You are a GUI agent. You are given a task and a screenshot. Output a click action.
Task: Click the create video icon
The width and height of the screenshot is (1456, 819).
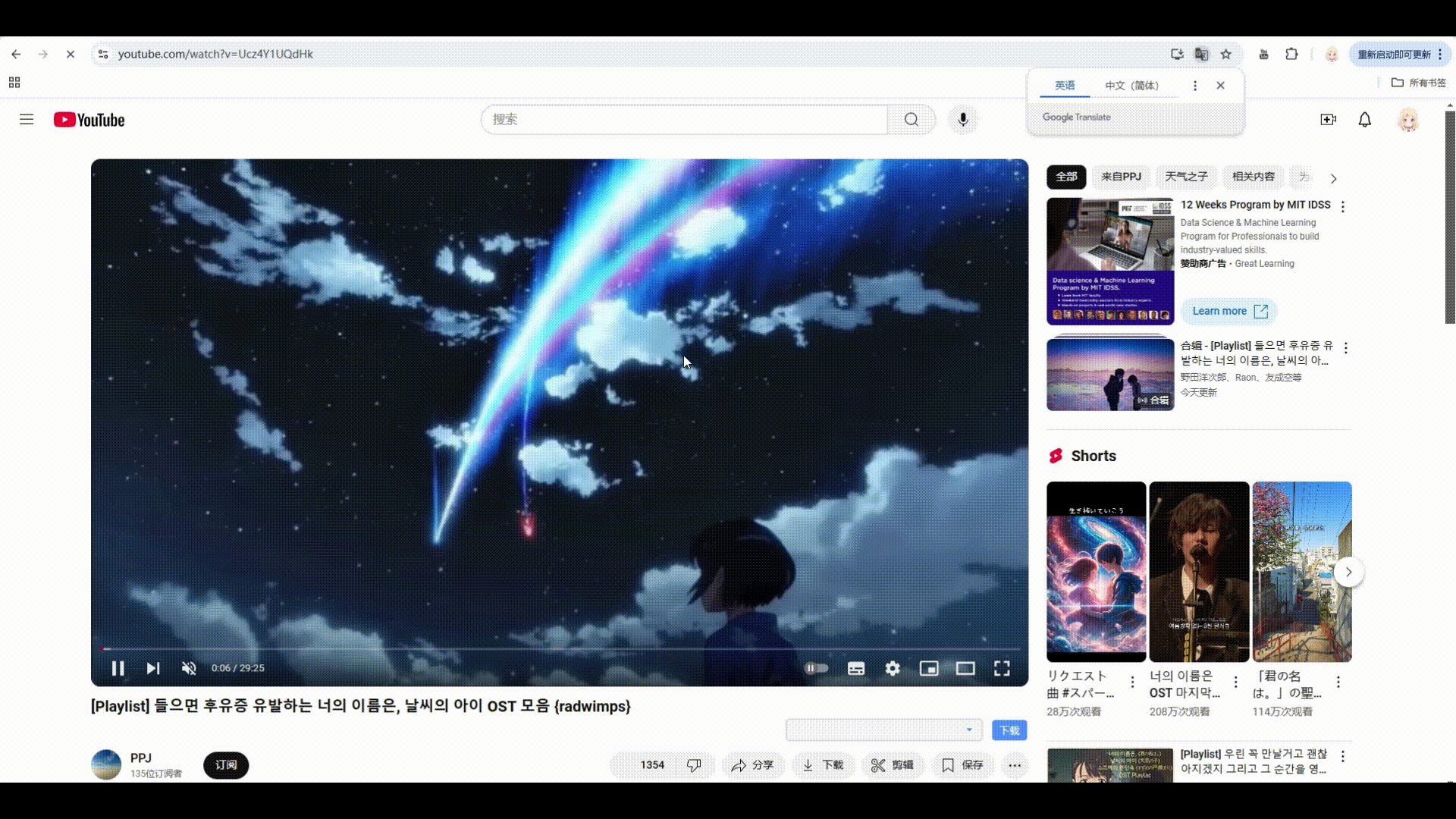point(1328,120)
